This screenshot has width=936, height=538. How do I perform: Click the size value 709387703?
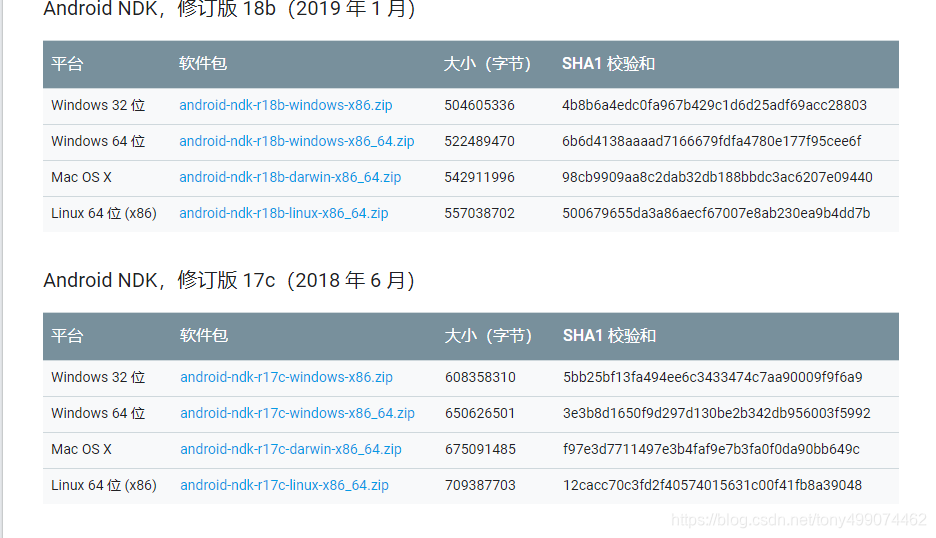(480, 485)
